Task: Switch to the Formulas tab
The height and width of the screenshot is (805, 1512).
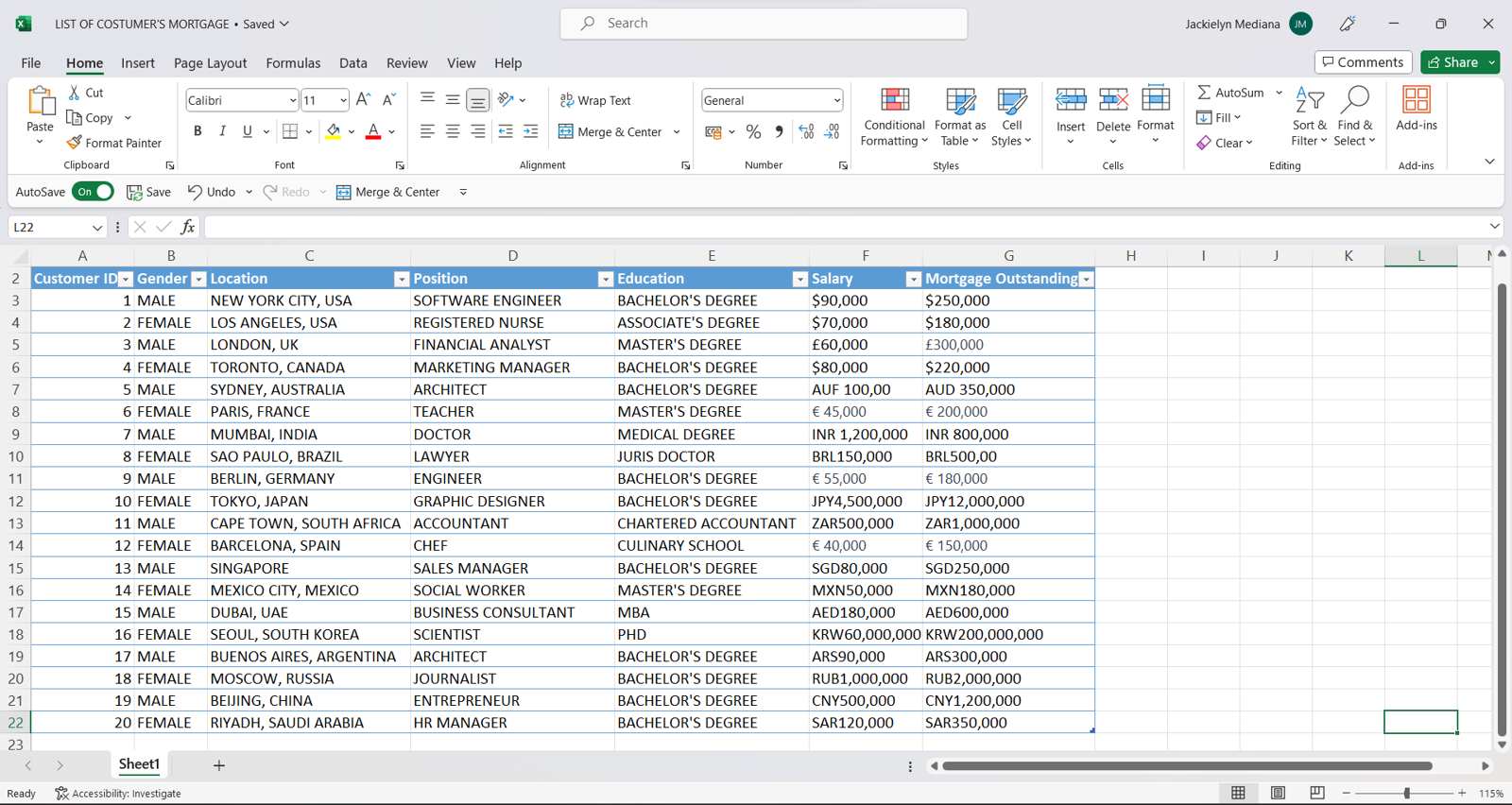Action: (293, 63)
